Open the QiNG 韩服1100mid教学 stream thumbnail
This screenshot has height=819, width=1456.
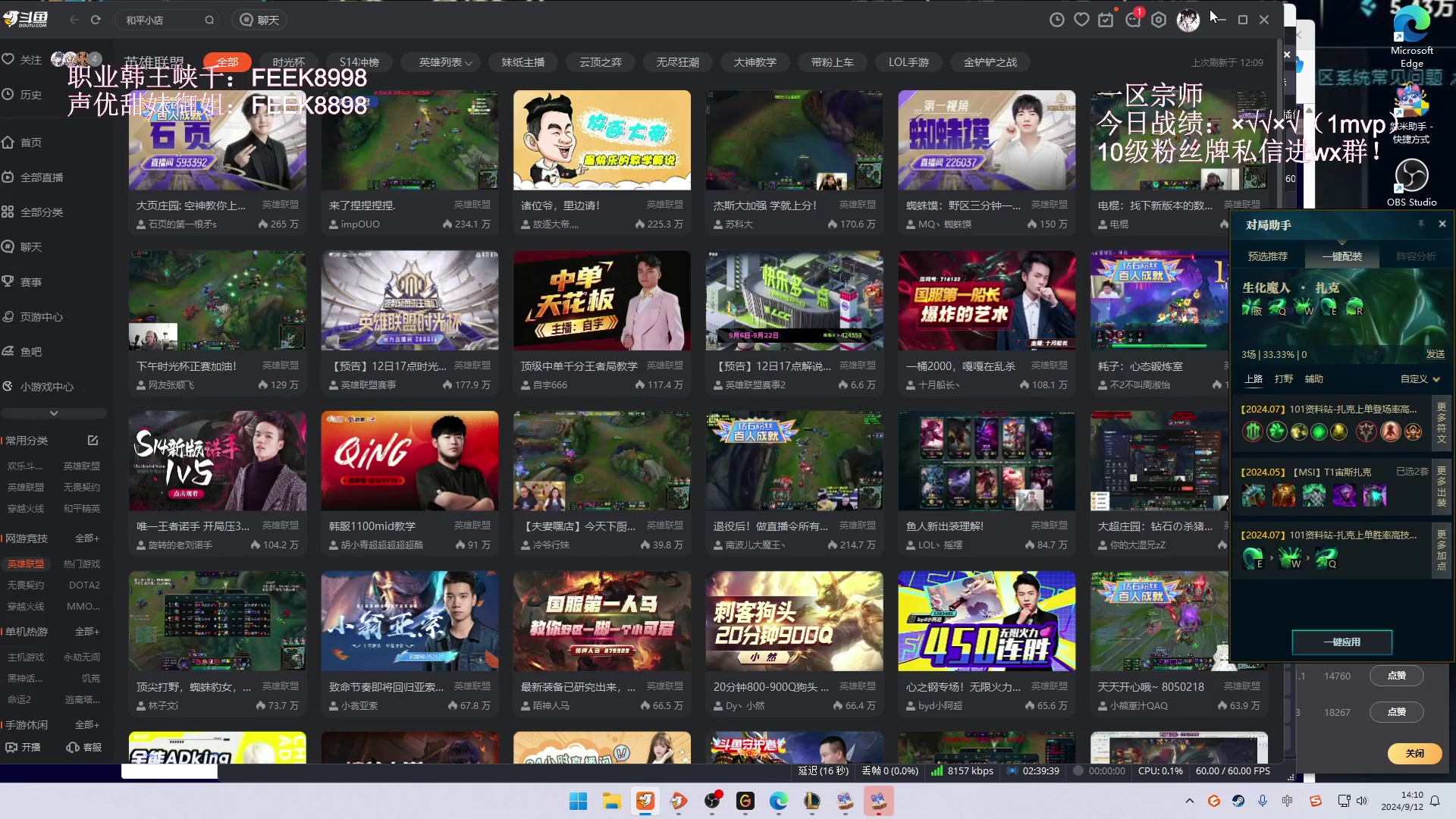(409, 460)
